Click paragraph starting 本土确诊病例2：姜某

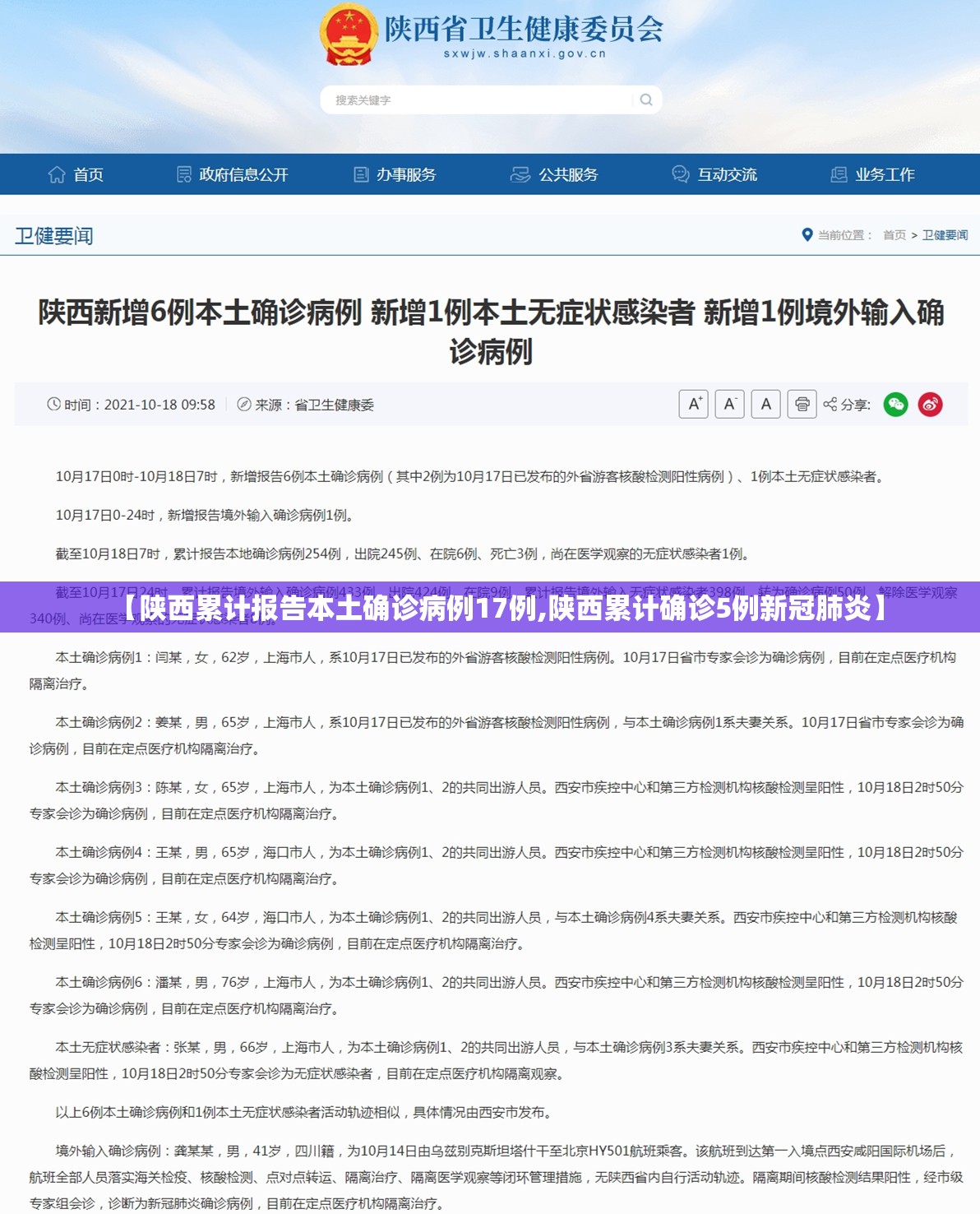pos(497,735)
